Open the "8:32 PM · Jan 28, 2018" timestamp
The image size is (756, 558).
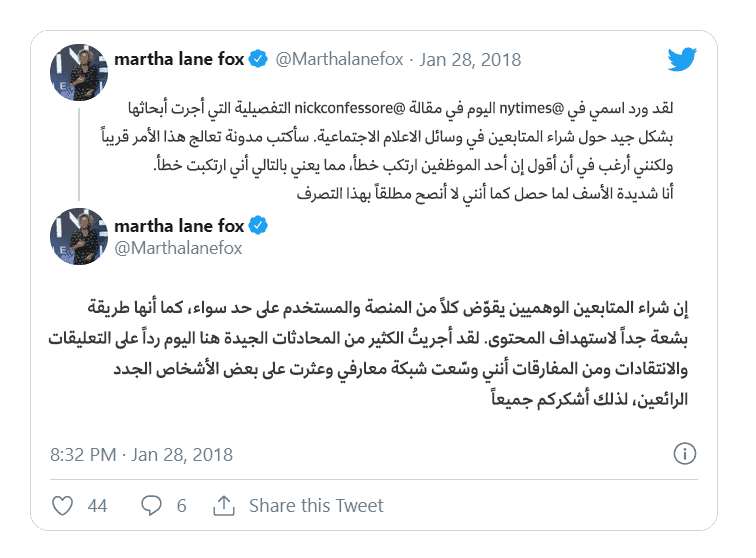coord(141,455)
